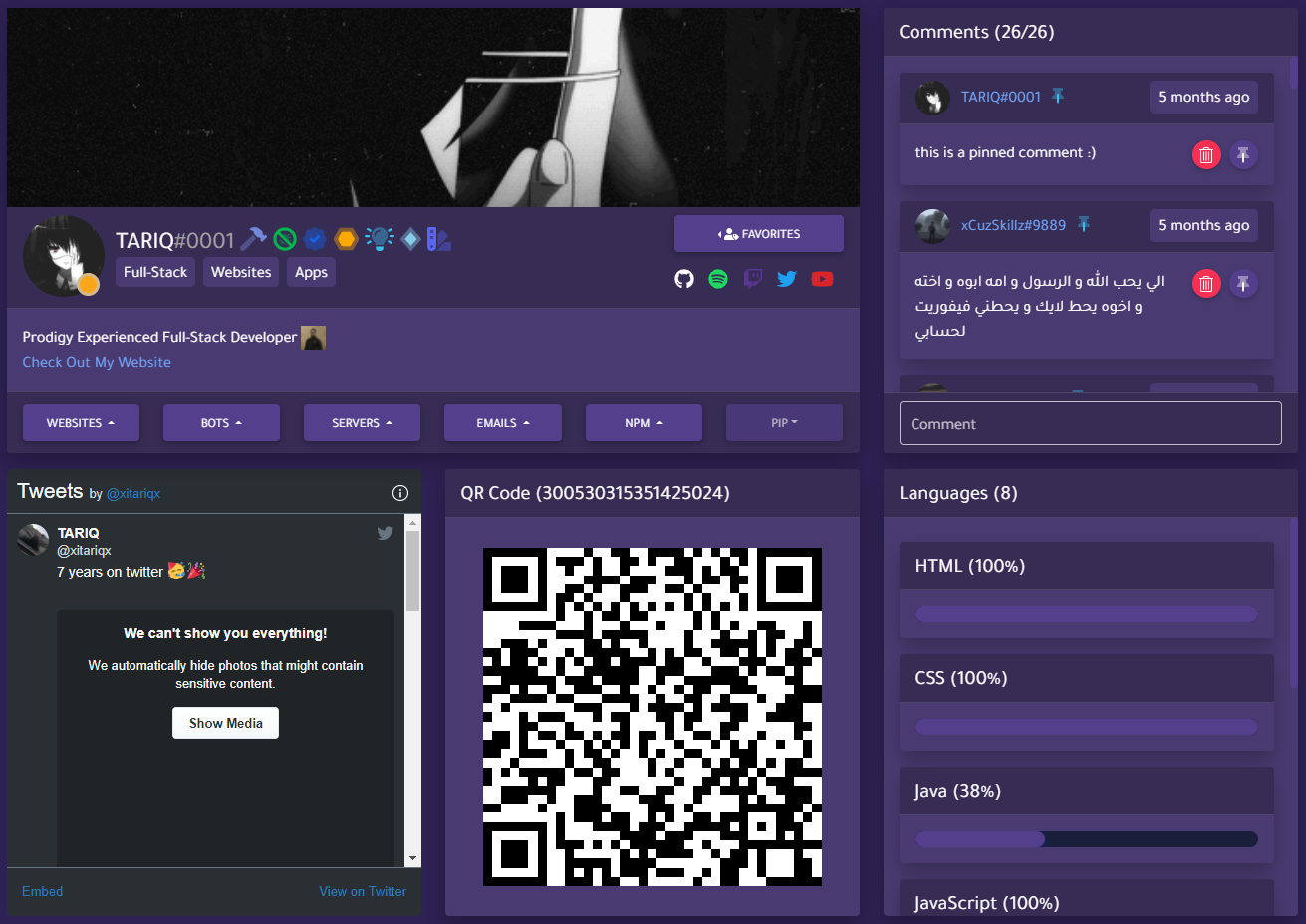Click the tweet author avatar
This screenshot has width=1306, height=924.
33,540
